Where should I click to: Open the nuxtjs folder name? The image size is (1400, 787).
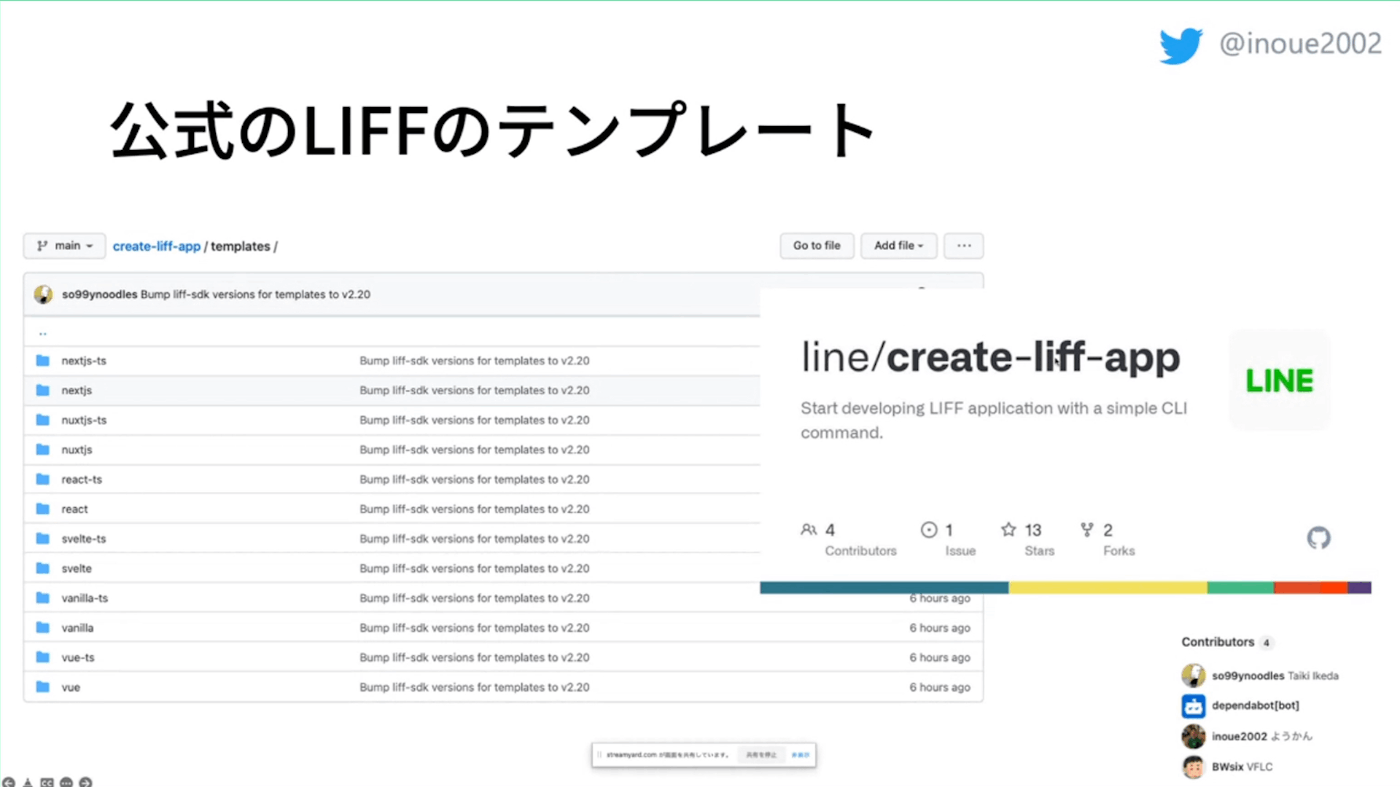click(77, 450)
